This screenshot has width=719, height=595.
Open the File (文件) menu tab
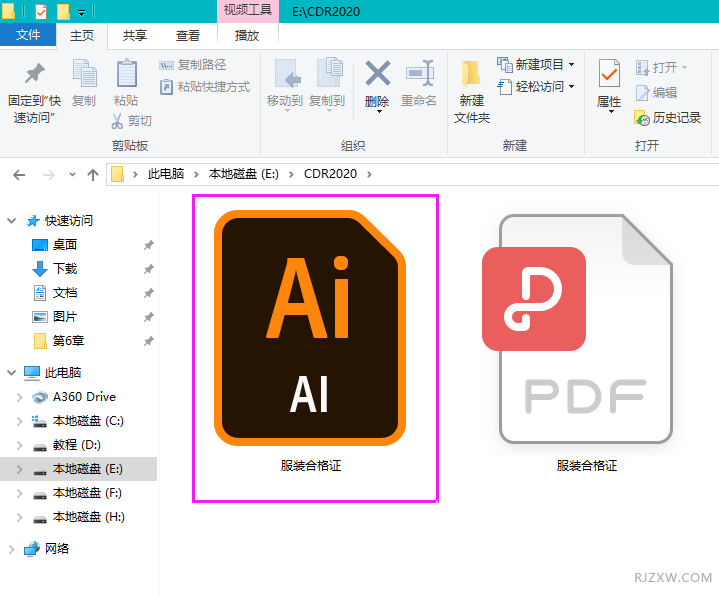coord(28,35)
